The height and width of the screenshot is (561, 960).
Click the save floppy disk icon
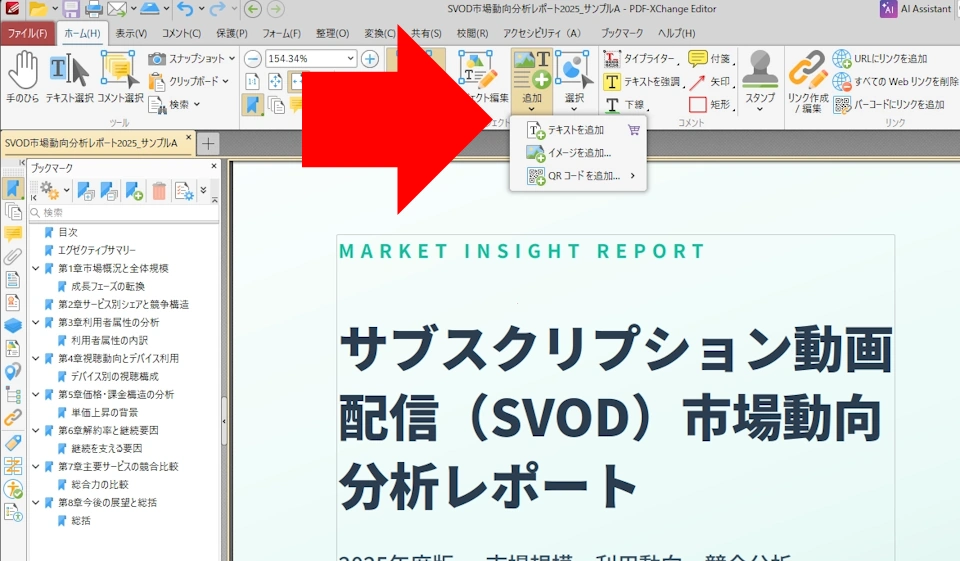coord(71,9)
